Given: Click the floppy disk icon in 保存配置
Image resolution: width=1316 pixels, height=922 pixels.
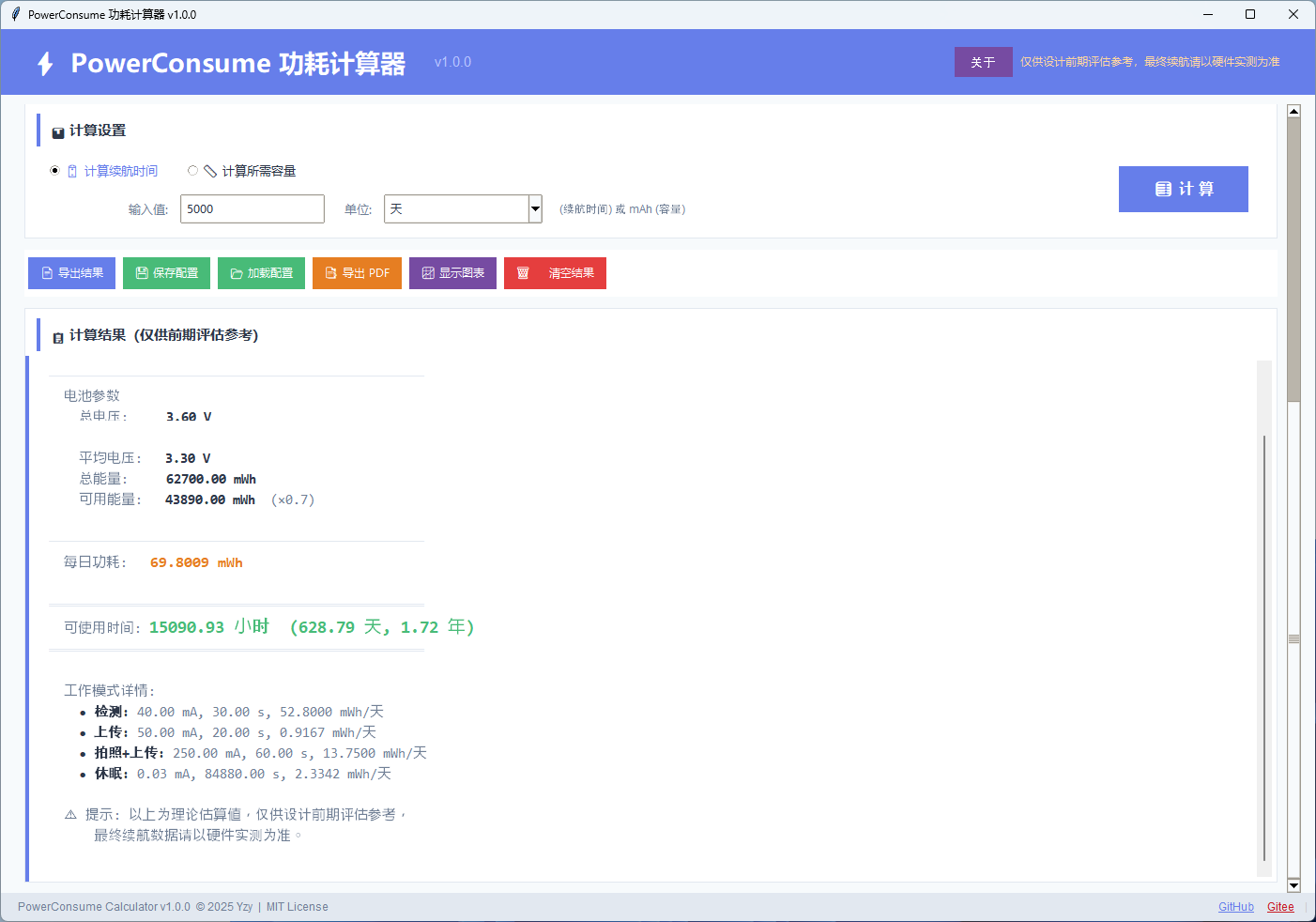Looking at the screenshot, I should [x=142, y=273].
